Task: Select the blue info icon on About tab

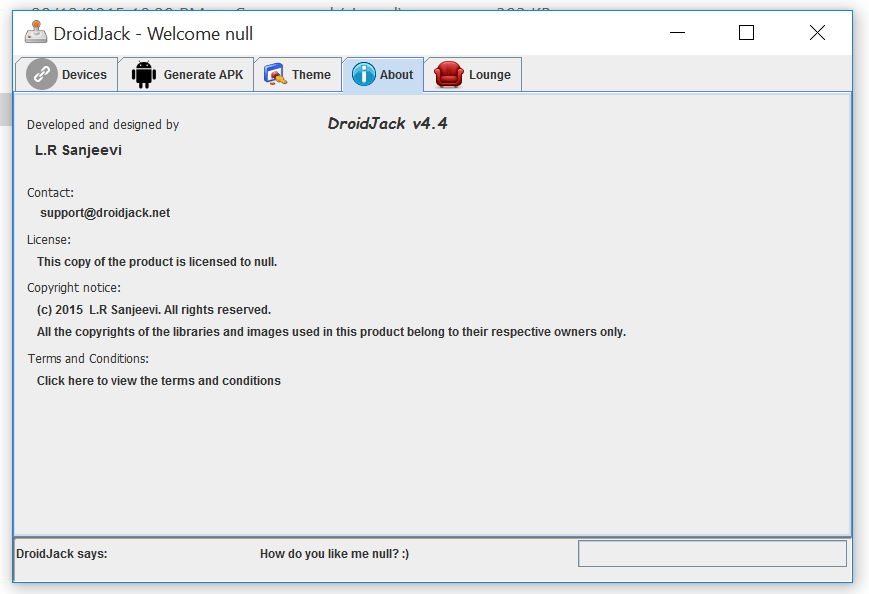Action: pos(362,74)
